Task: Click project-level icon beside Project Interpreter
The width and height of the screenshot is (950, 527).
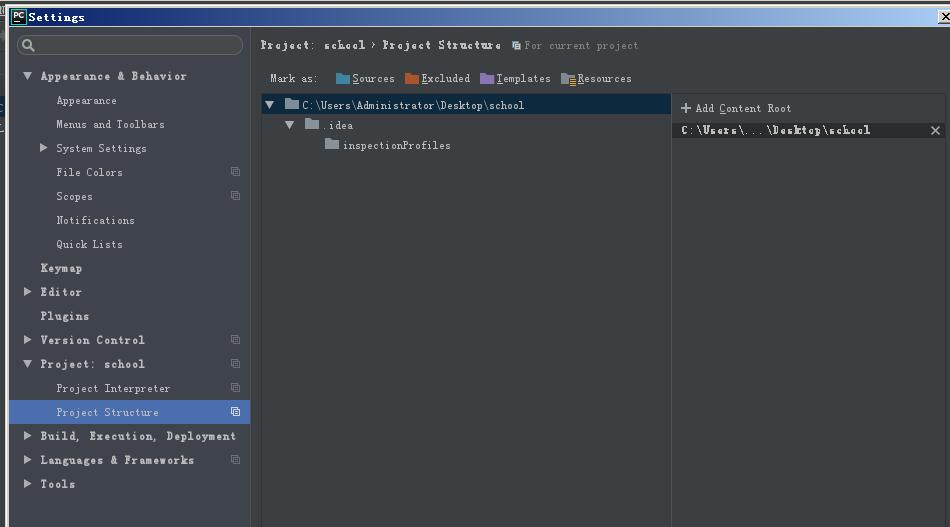Action: (x=236, y=388)
